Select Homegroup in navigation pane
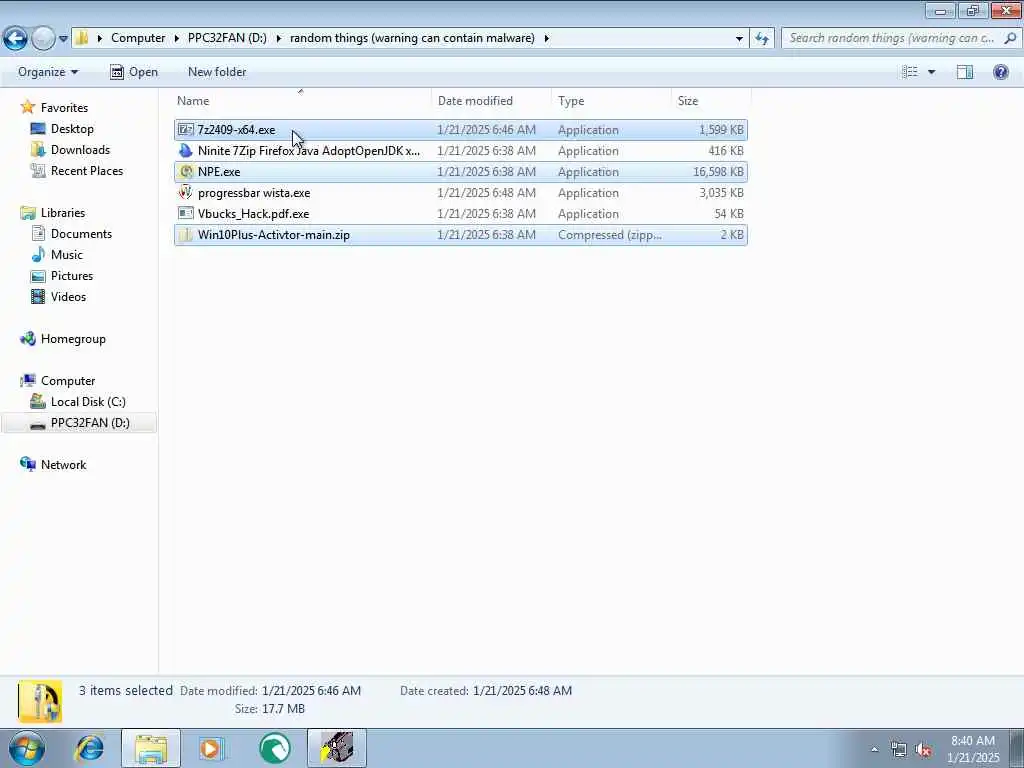Viewport: 1024px width, 768px height. 73,339
